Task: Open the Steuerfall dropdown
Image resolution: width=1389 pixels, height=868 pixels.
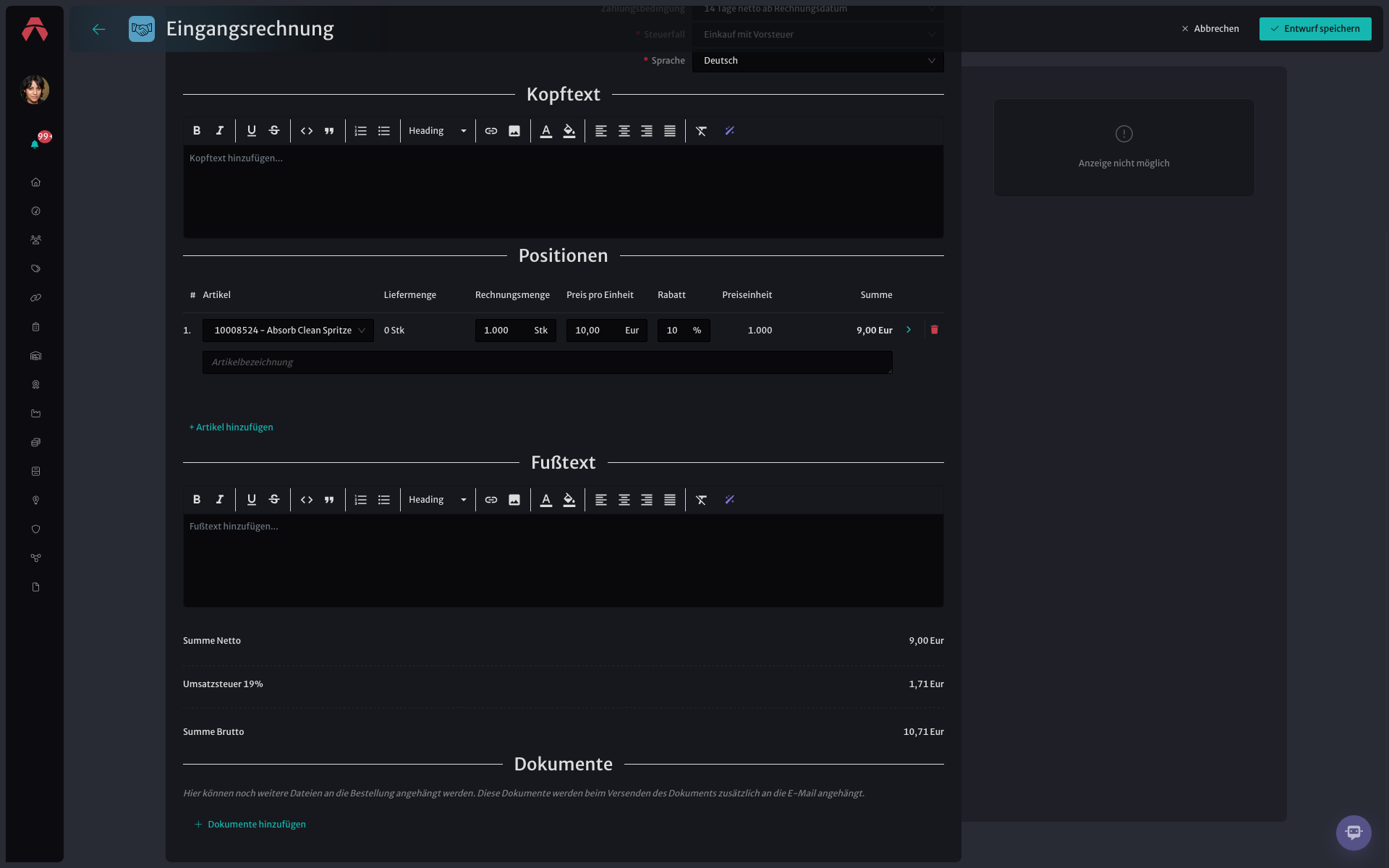Action: [818, 35]
